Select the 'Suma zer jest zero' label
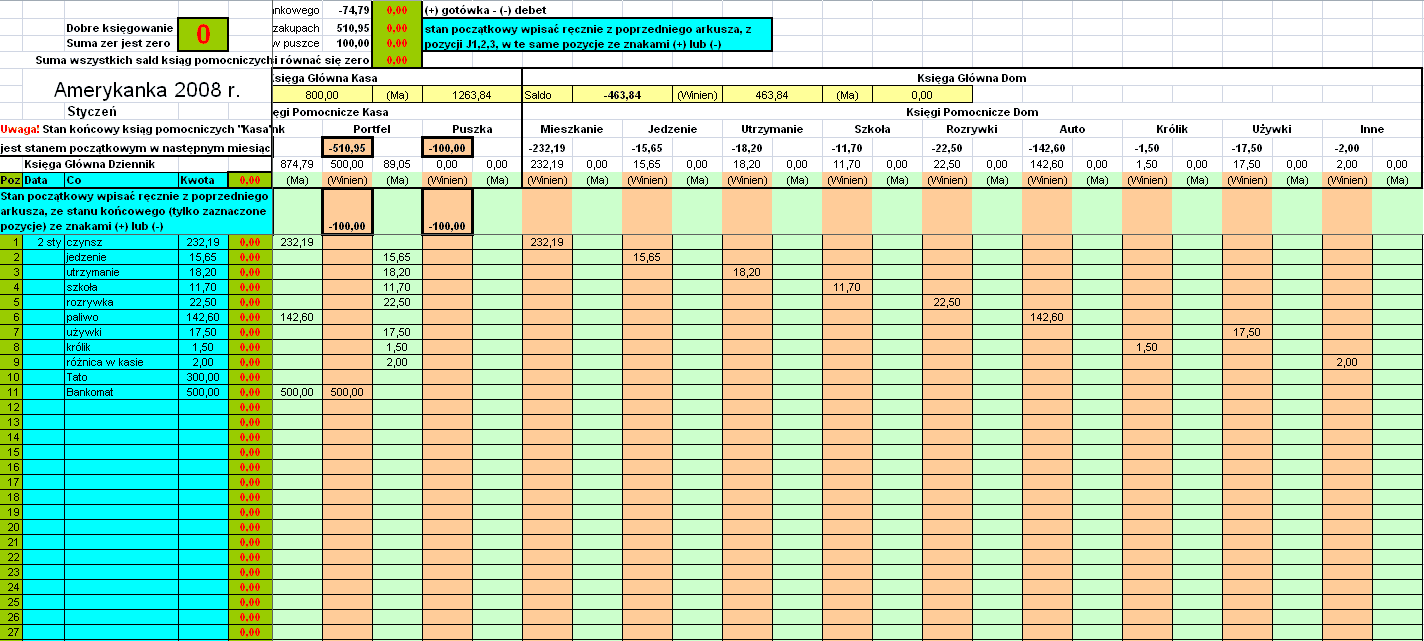This screenshot has width=1424, height=641. pos(119,42)
